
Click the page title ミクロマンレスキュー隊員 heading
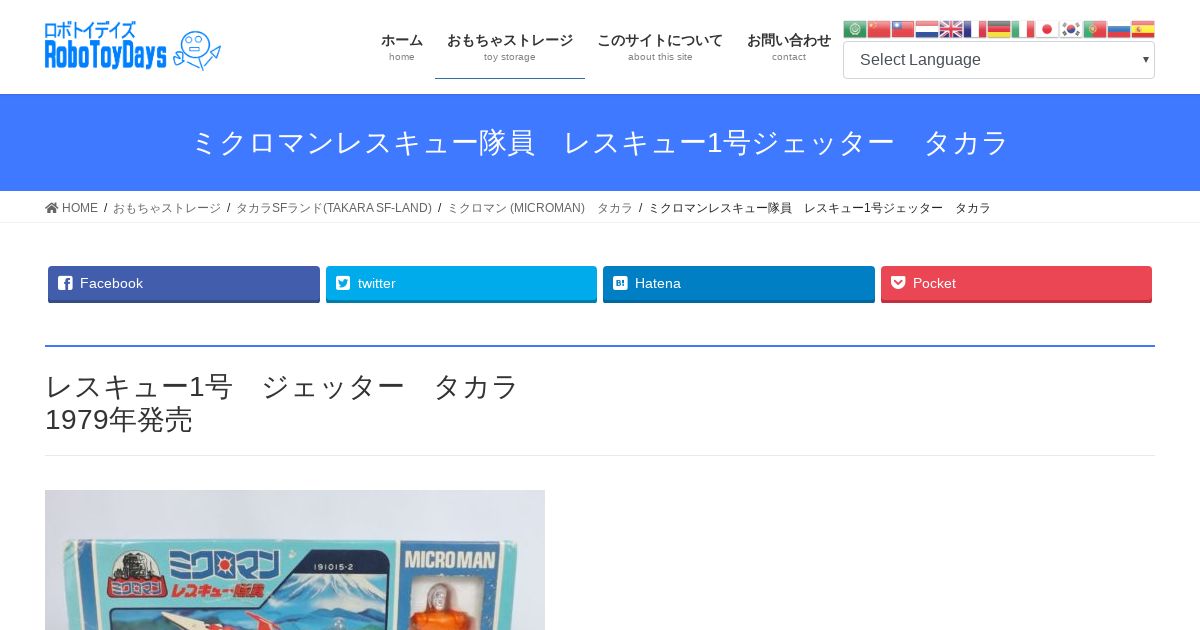(600, 143)
